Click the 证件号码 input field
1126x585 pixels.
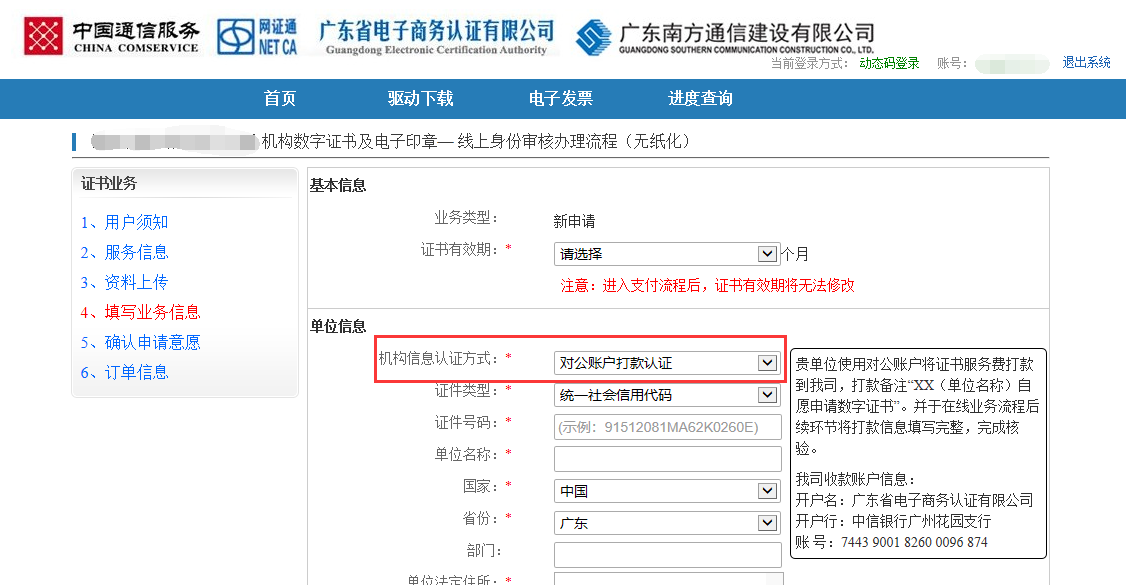pos(667,427)
